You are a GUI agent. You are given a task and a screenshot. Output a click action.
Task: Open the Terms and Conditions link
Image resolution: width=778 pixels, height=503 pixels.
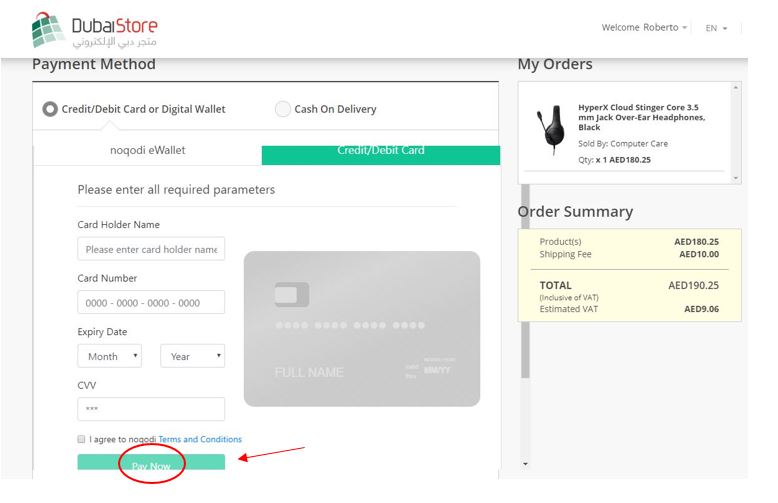(x=200, y=439)
